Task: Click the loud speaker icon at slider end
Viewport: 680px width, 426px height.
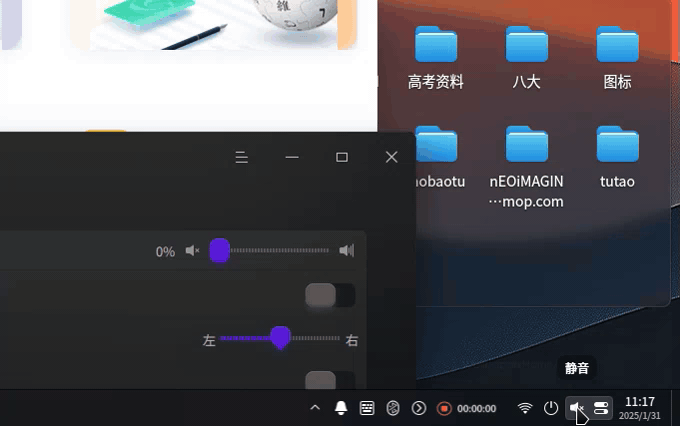Action: pos(347,250)
